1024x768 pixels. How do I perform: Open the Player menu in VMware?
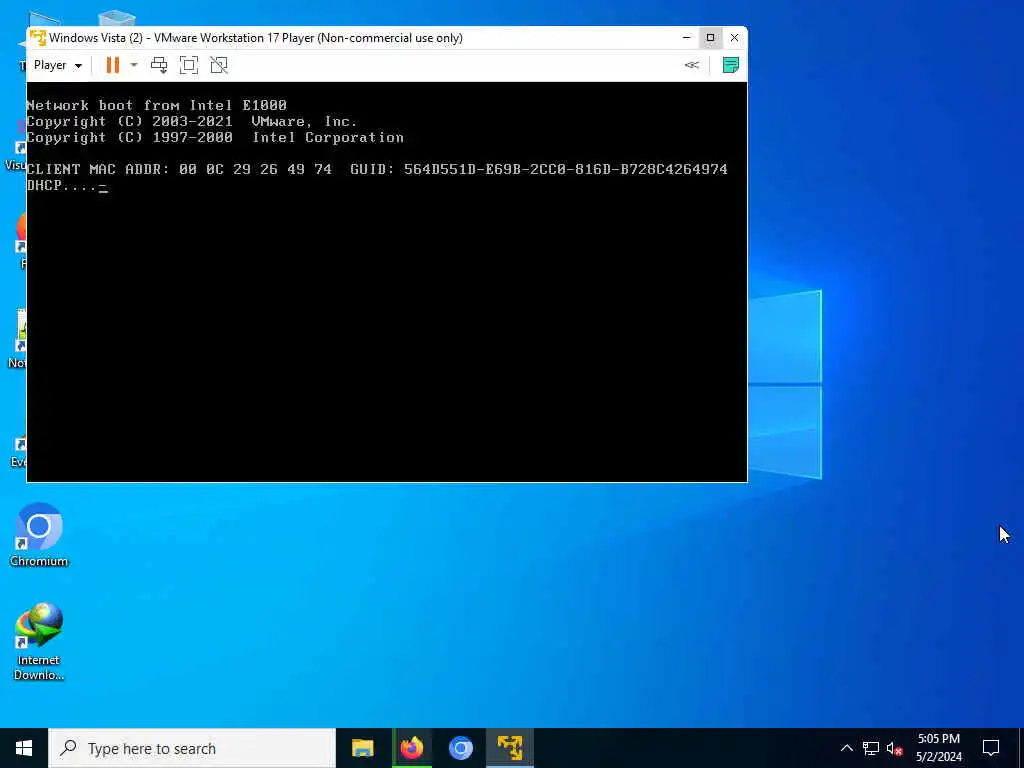[57, 65]
